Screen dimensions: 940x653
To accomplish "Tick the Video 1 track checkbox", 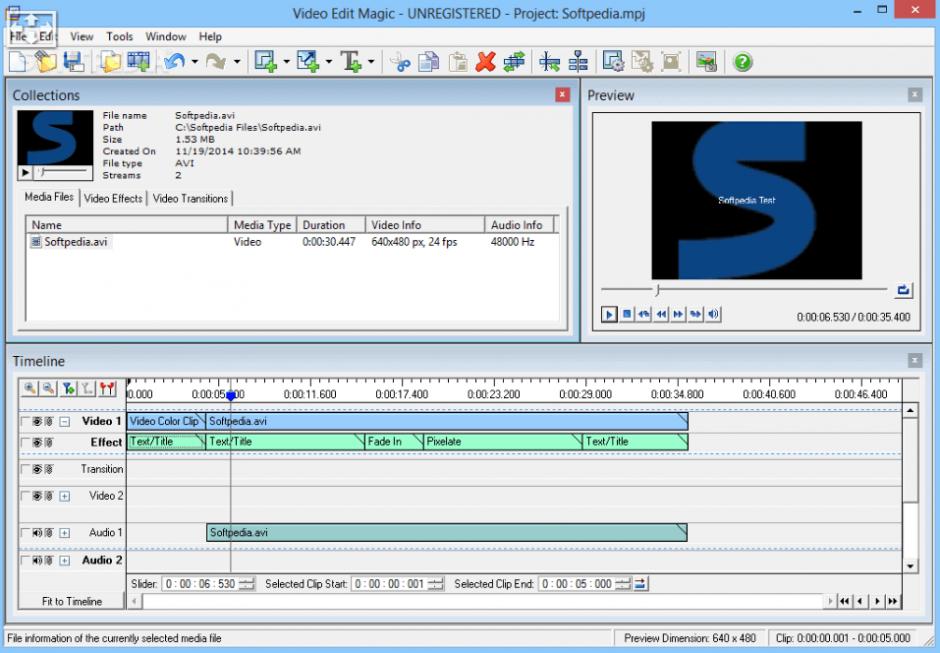I will (25, 422).
